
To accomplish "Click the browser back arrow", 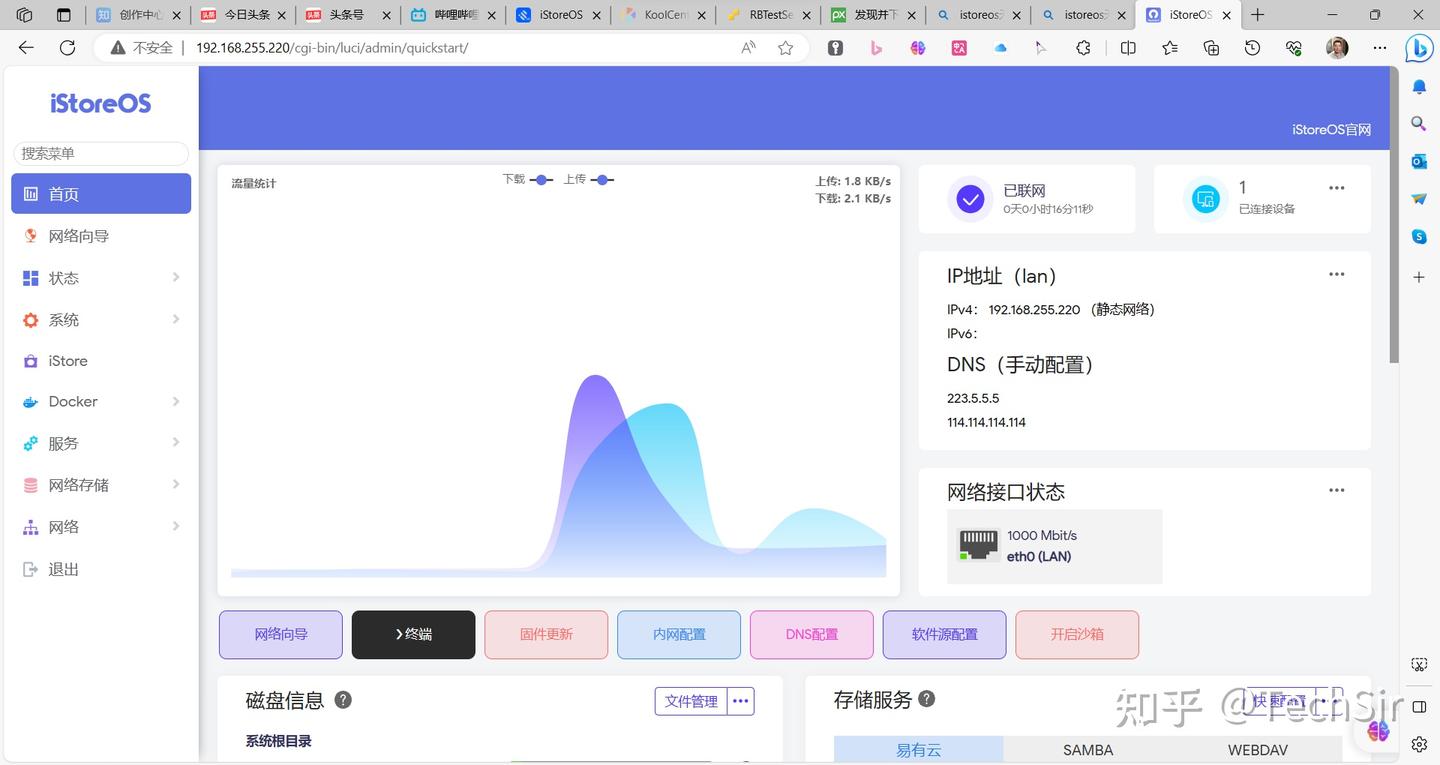I will pyautogui.click(x=26, y=48).
